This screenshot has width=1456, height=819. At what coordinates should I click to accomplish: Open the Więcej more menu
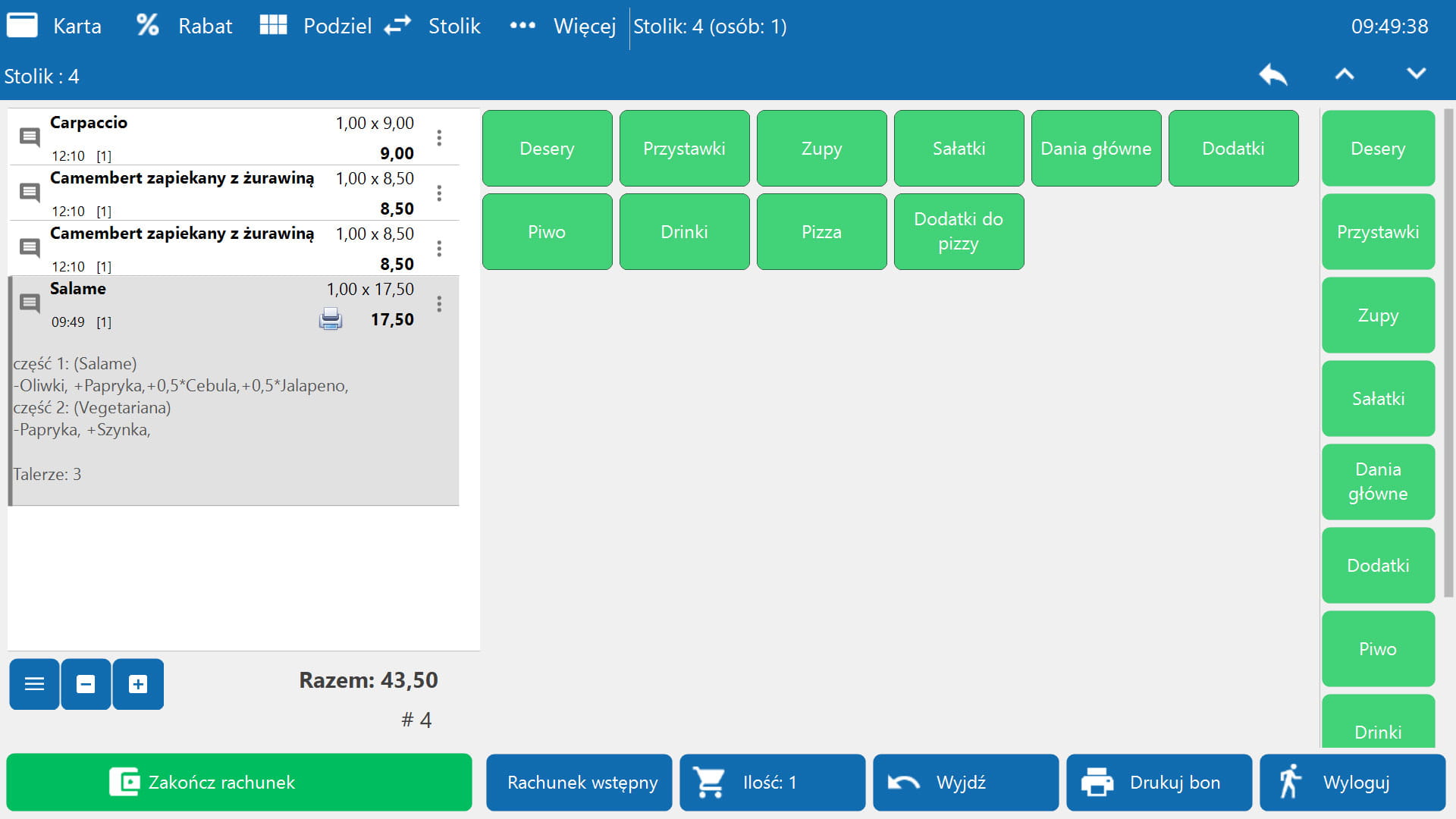click(562, 26)
